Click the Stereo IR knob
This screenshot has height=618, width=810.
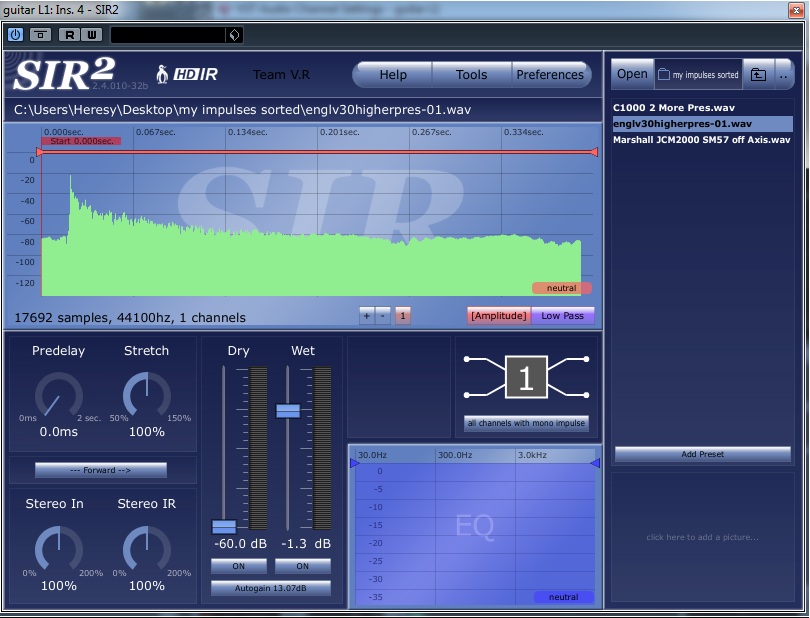(147, 549)
